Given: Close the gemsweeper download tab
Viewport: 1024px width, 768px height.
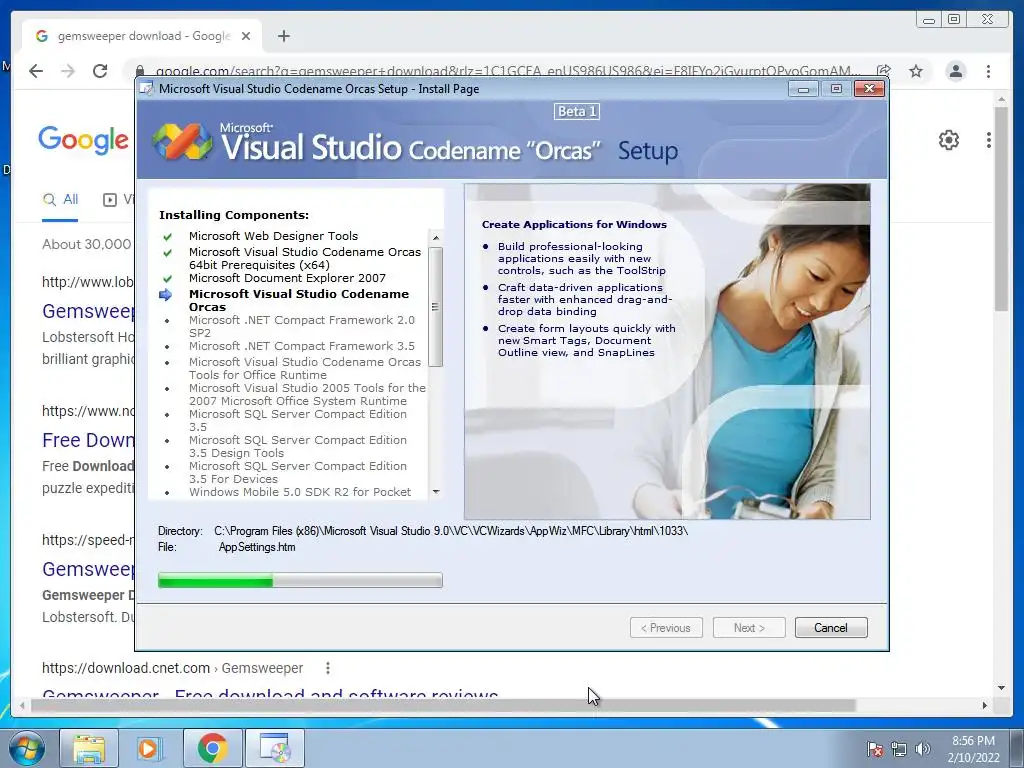Looking at the screenshot, I should pyautogui.click(x=246, y=36).
